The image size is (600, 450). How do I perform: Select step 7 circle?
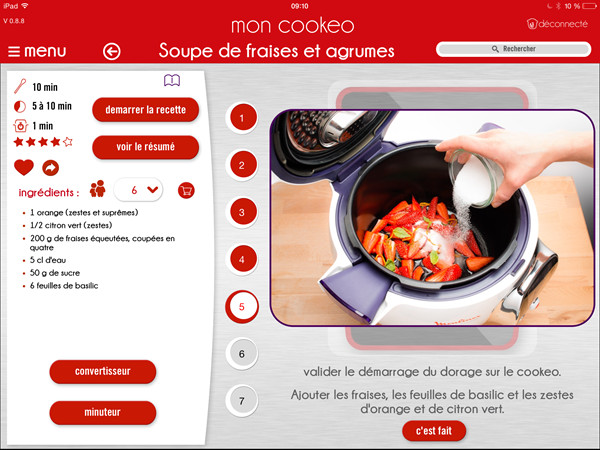pyautogui.click(x=241, y=401)
